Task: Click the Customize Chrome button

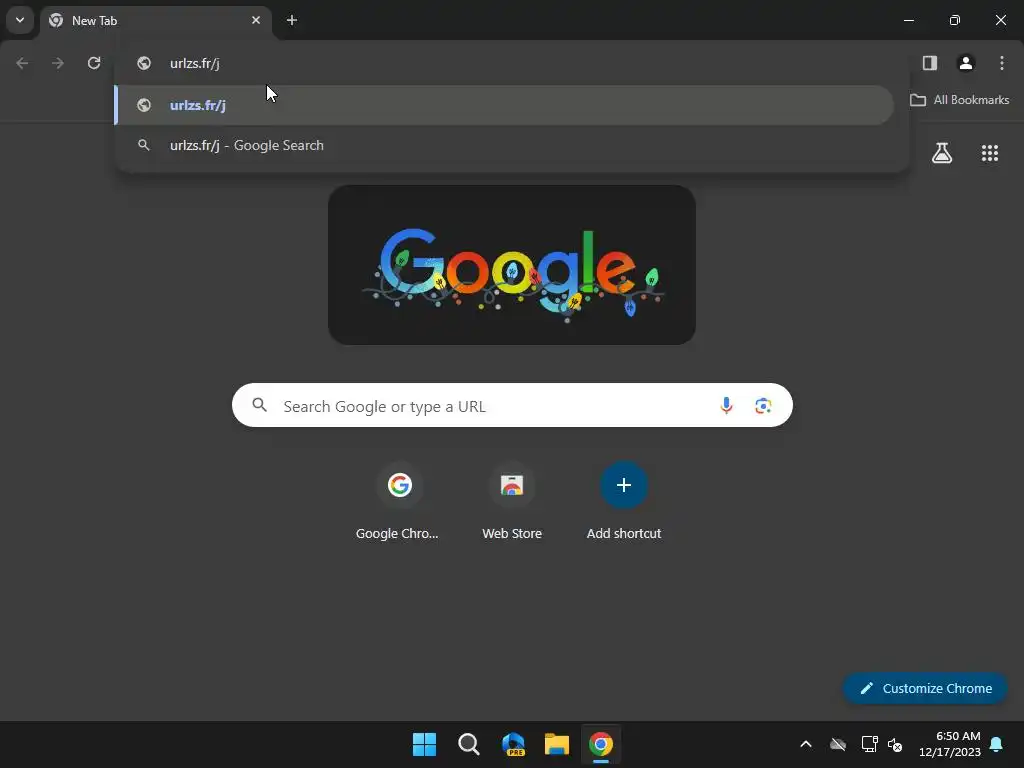Action: 925,688
